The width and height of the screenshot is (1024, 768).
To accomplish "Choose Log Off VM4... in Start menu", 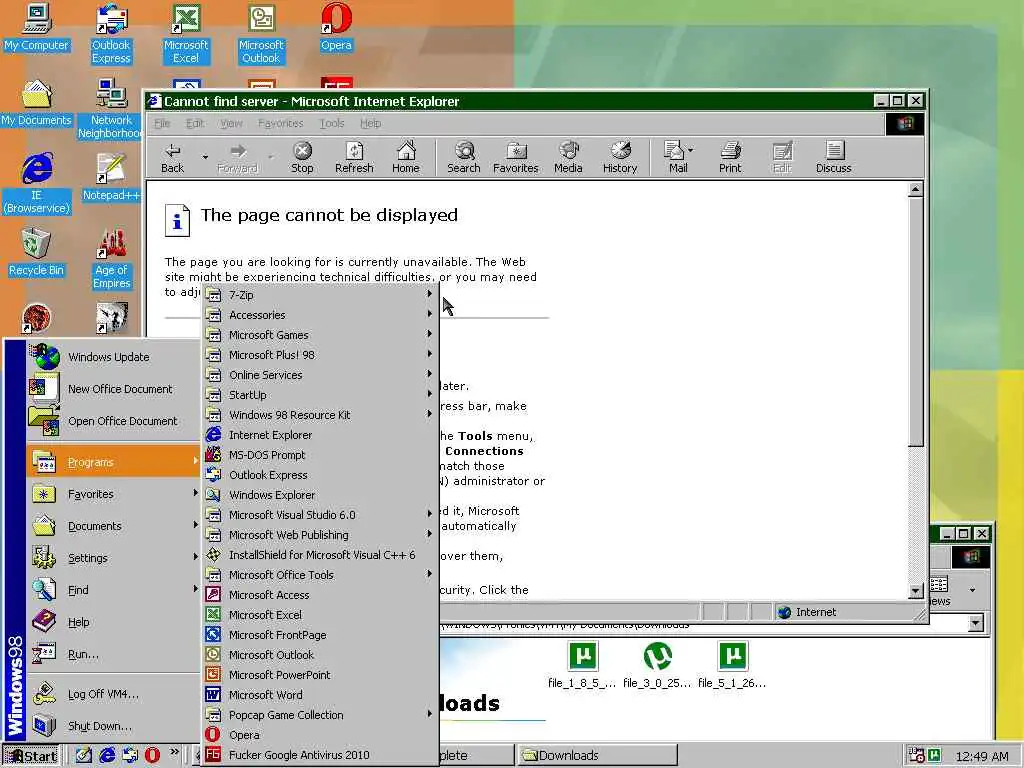I will click(114, 694).
